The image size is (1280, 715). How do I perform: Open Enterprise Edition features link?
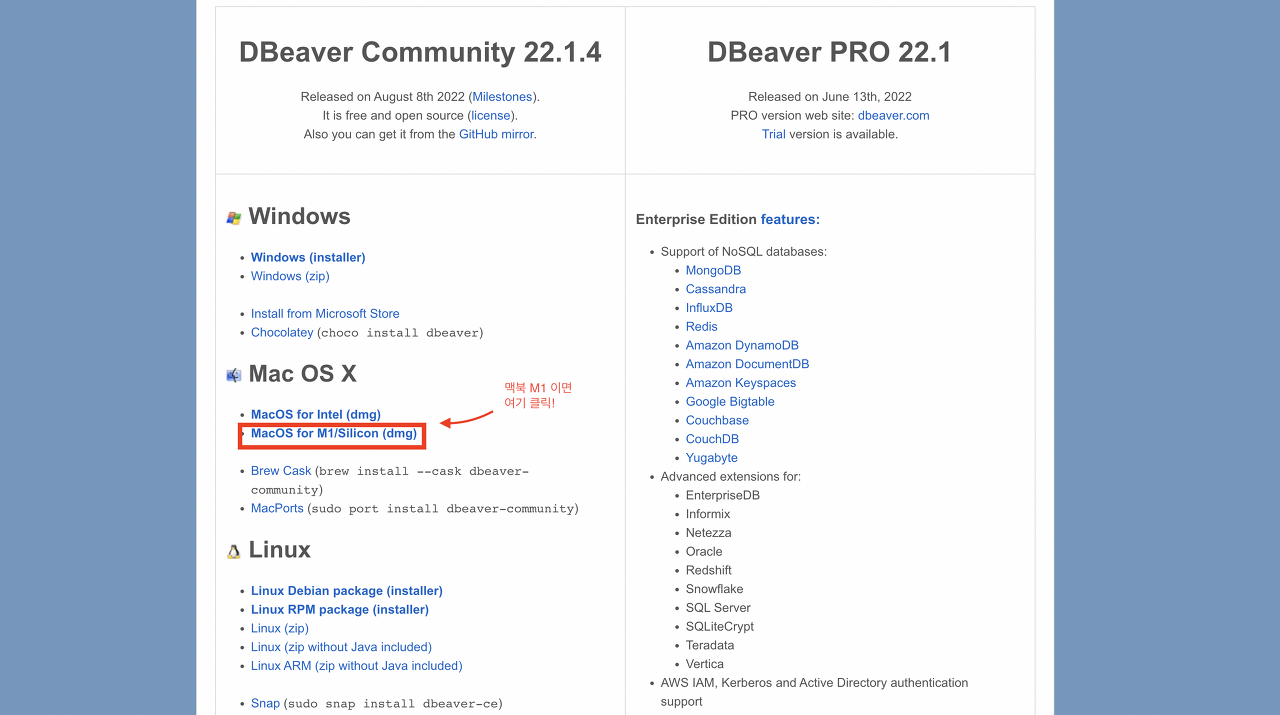tap(790, 220)
